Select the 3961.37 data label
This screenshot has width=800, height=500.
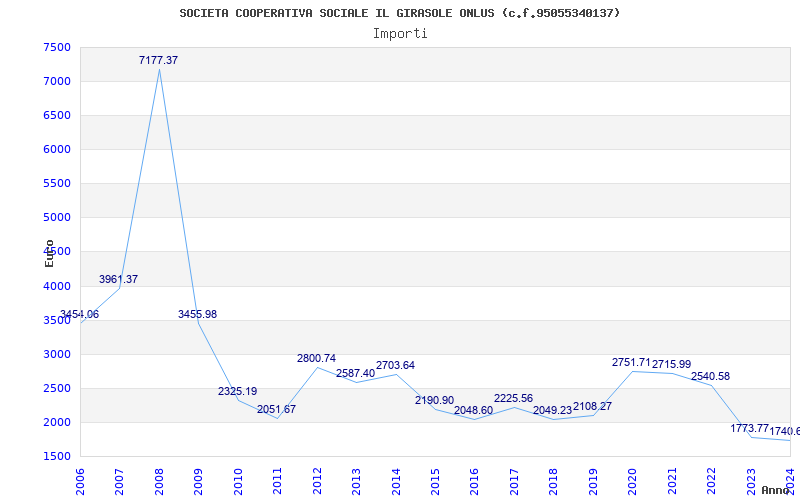click(x=118, y=279)
